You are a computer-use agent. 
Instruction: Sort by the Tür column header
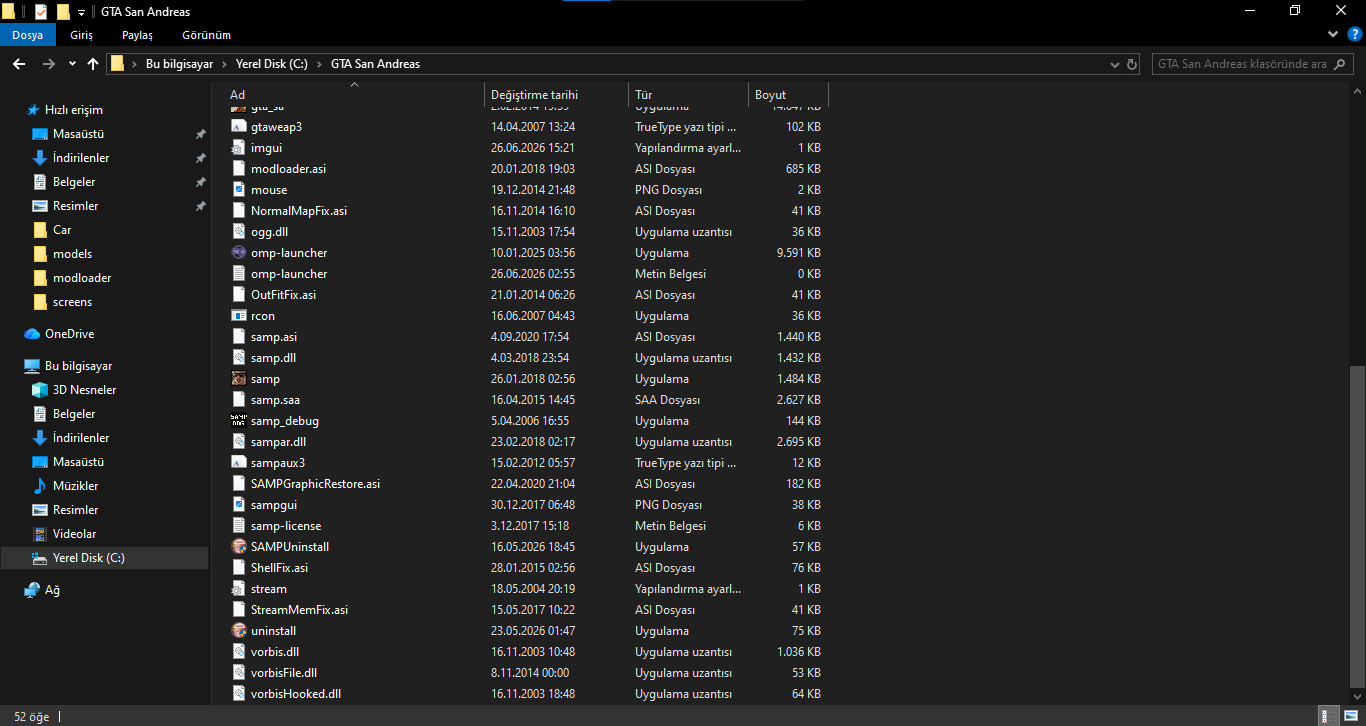point(688,95)
